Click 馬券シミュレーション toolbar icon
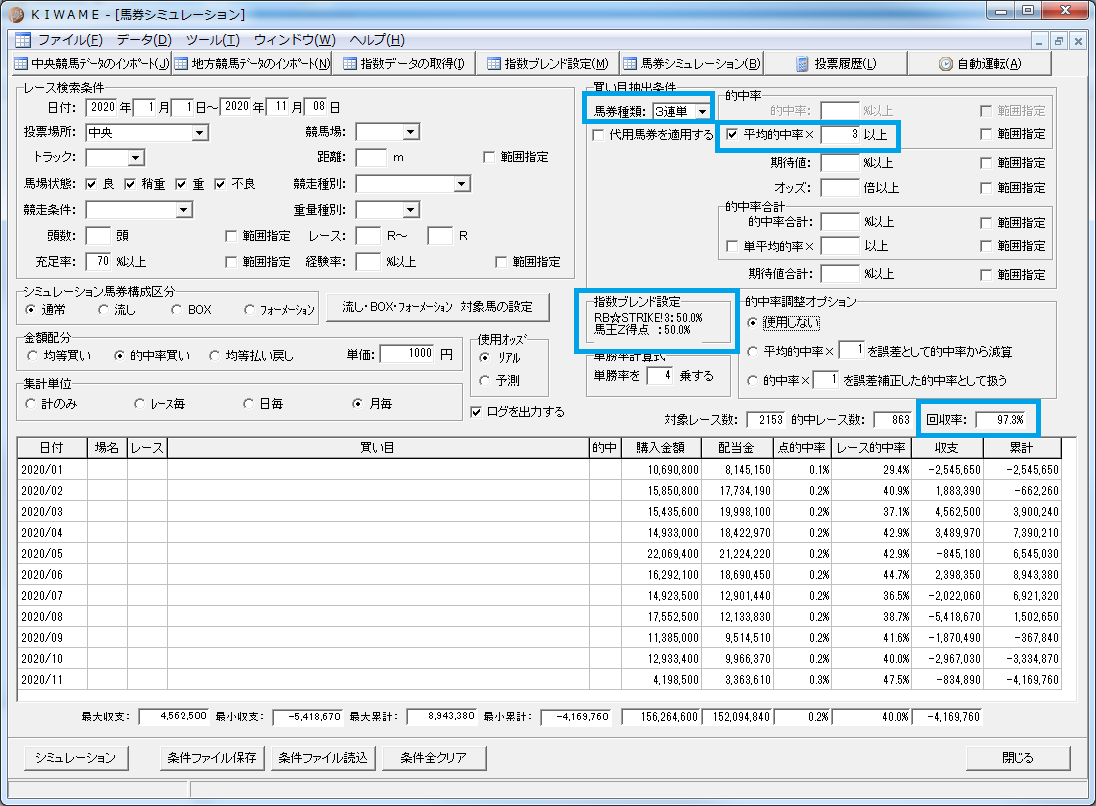 pos(630,64)
